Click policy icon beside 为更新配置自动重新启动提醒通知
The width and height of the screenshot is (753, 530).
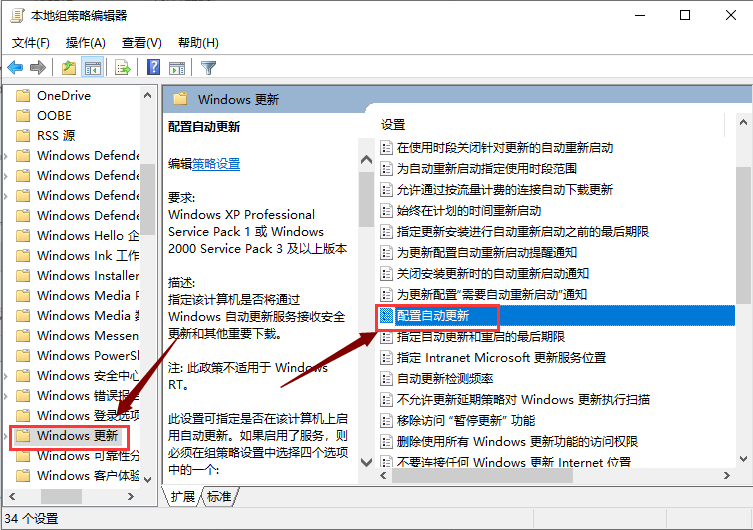click(x=386, y=253)
